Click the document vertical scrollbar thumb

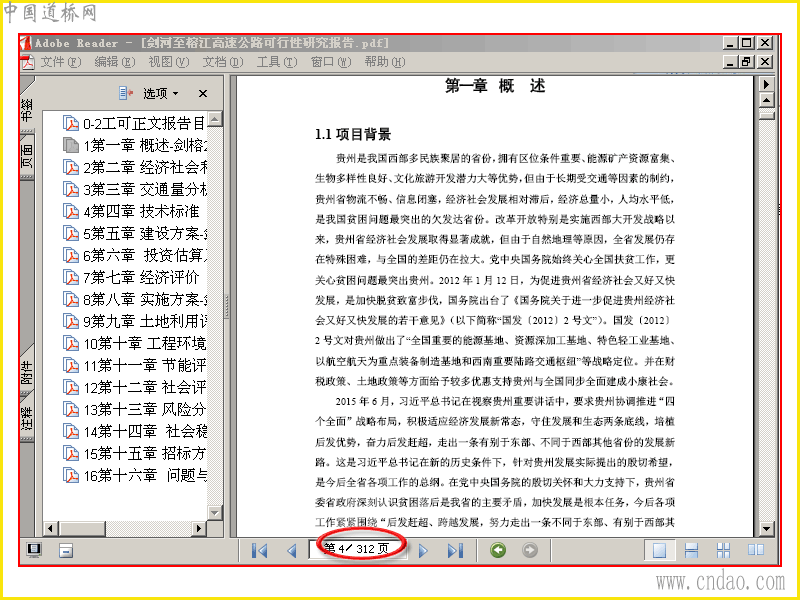(766, 115)
